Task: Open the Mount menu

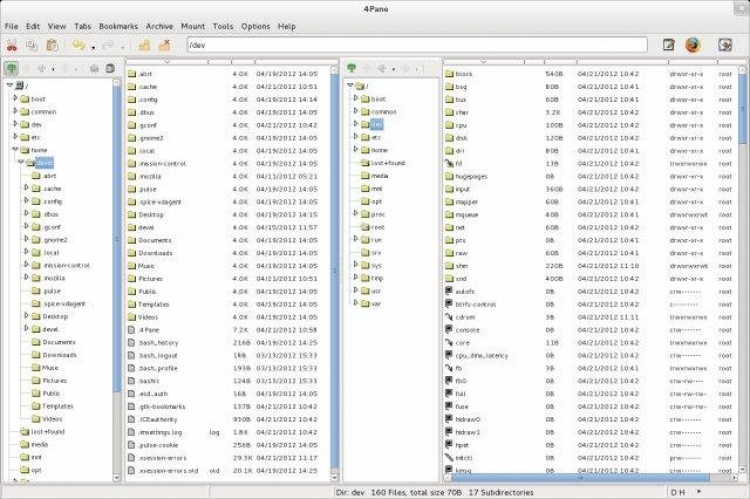Action: 194,26
